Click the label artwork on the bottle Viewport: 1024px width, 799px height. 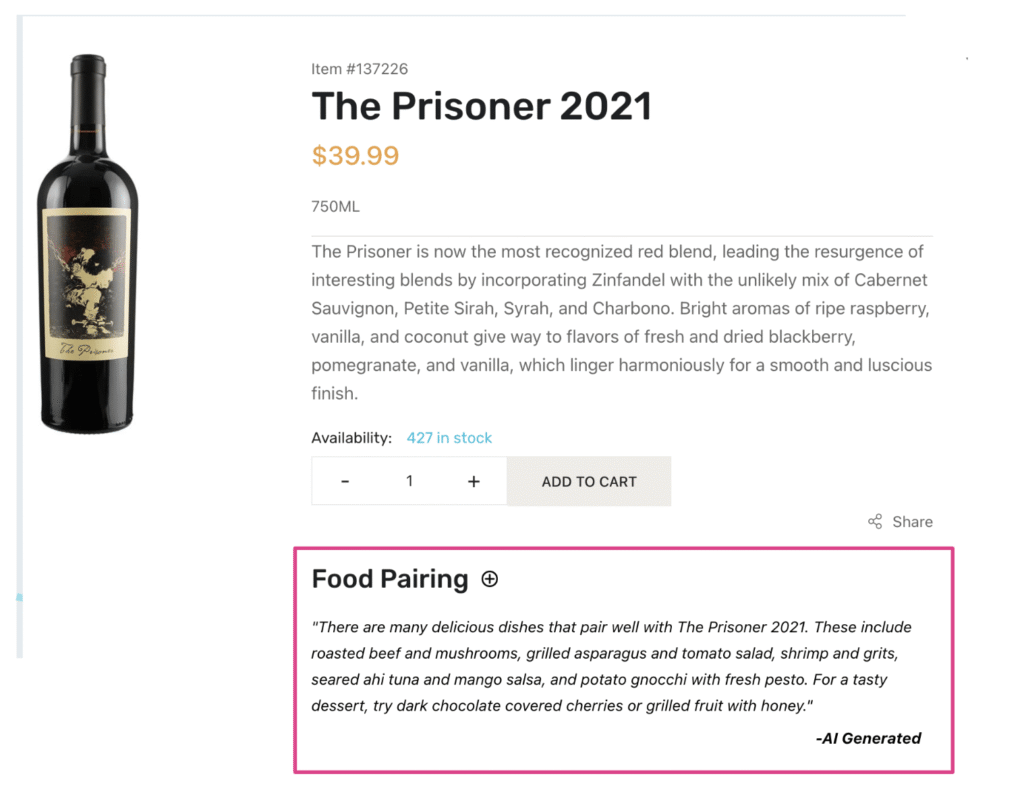[86, 284]
